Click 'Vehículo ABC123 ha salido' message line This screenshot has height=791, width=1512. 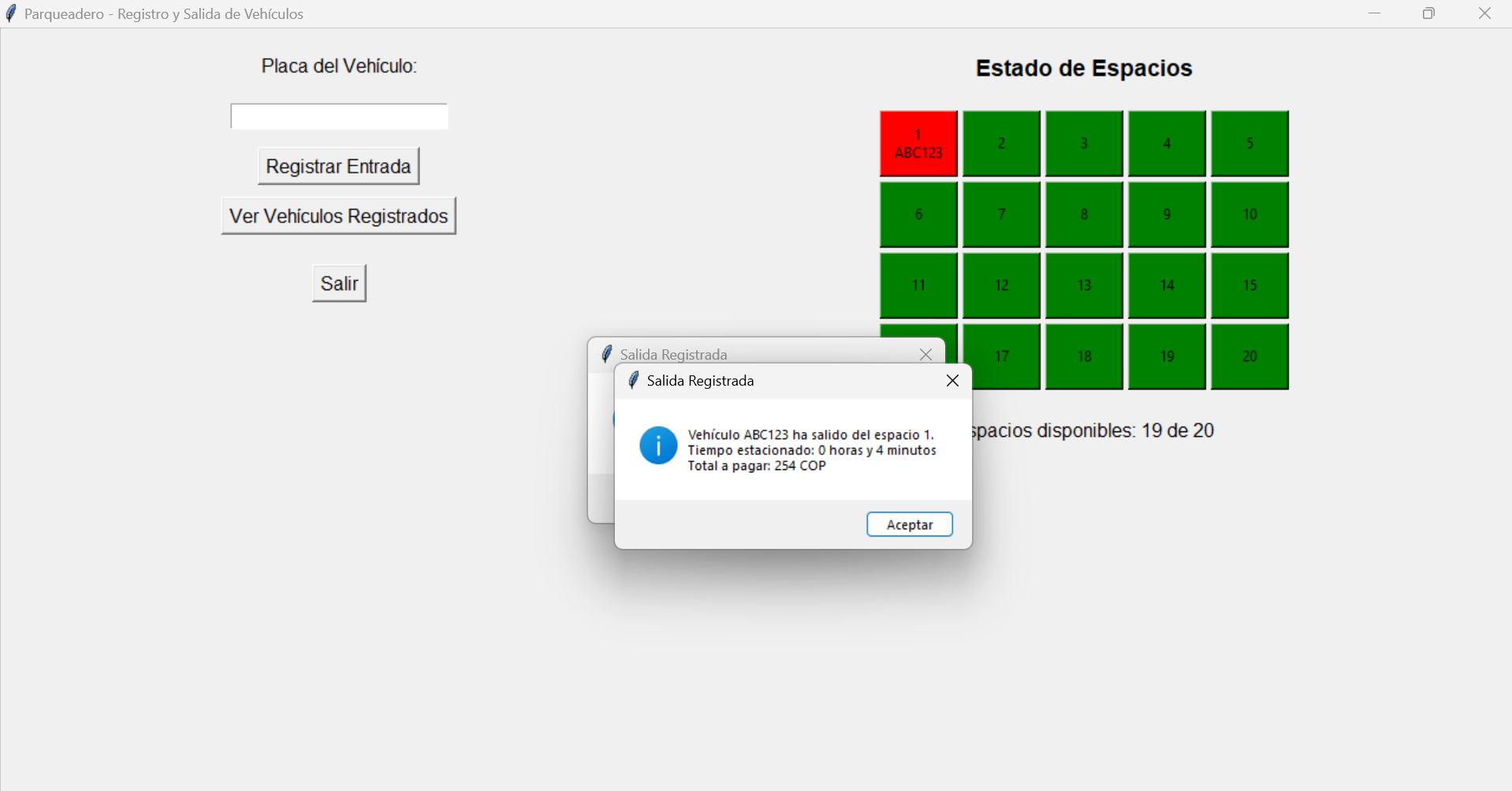pyautogui.click(x=810, y=435)
